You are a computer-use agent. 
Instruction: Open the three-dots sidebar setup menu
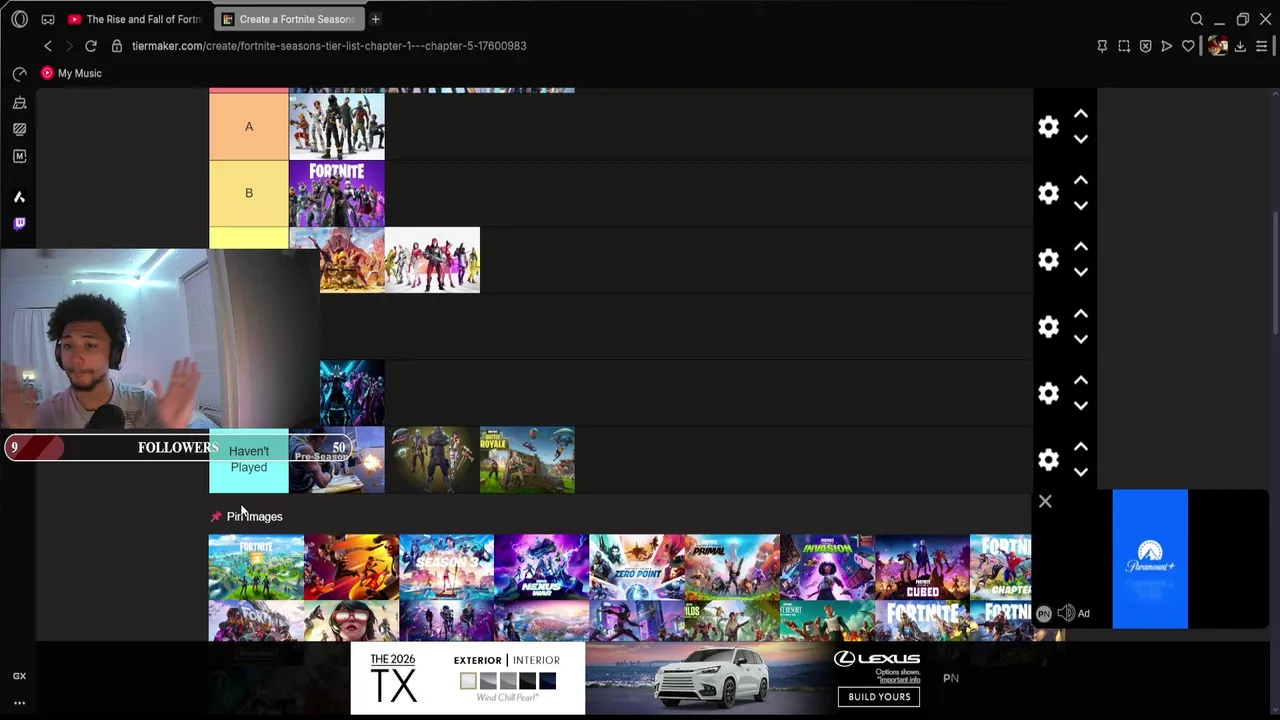click(x=19, y=703)
